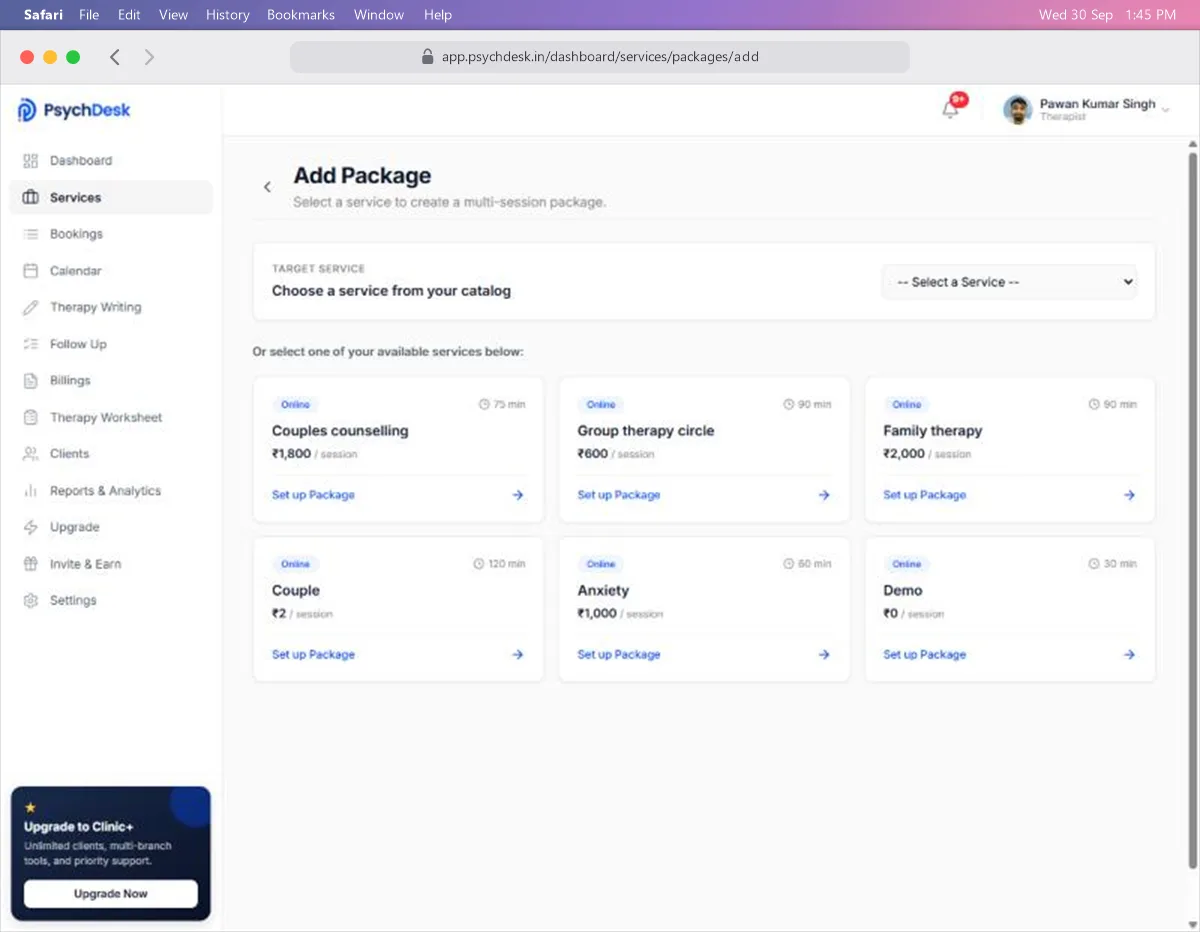Viewport: 1200px width, 932px height.
Task: Click arrow on Couples counselling card
Action: [518, 495]
